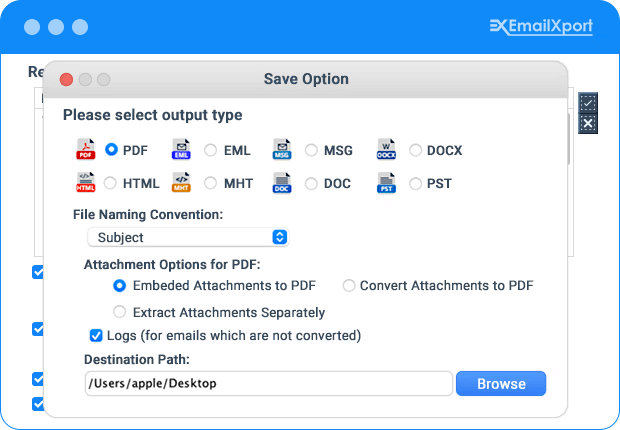Click the DOCX file format icon
The height and width of the screenshot is (430, 620).
[386, 149]
